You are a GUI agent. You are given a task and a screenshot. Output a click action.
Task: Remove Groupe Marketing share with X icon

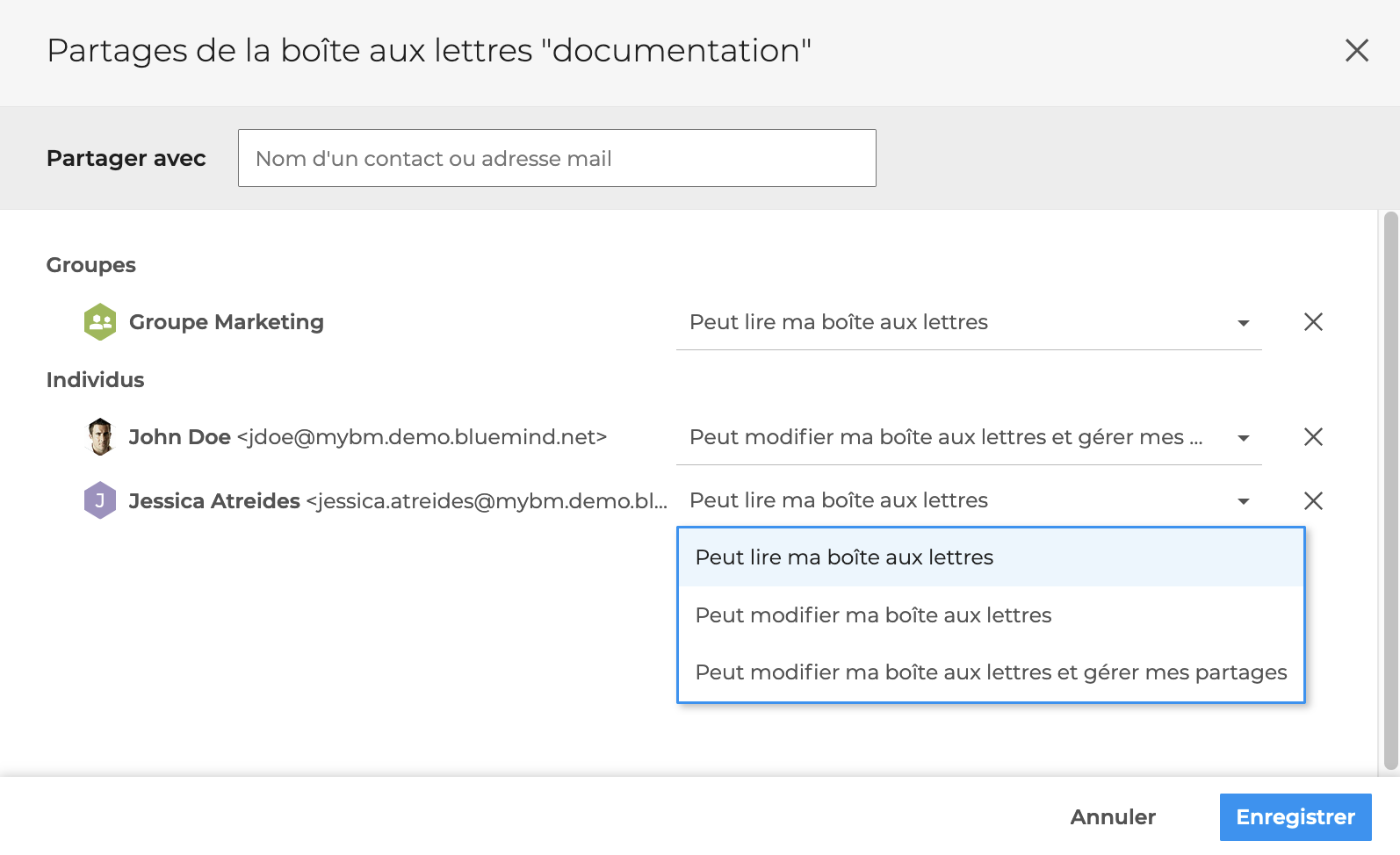tap(1313, 322)
